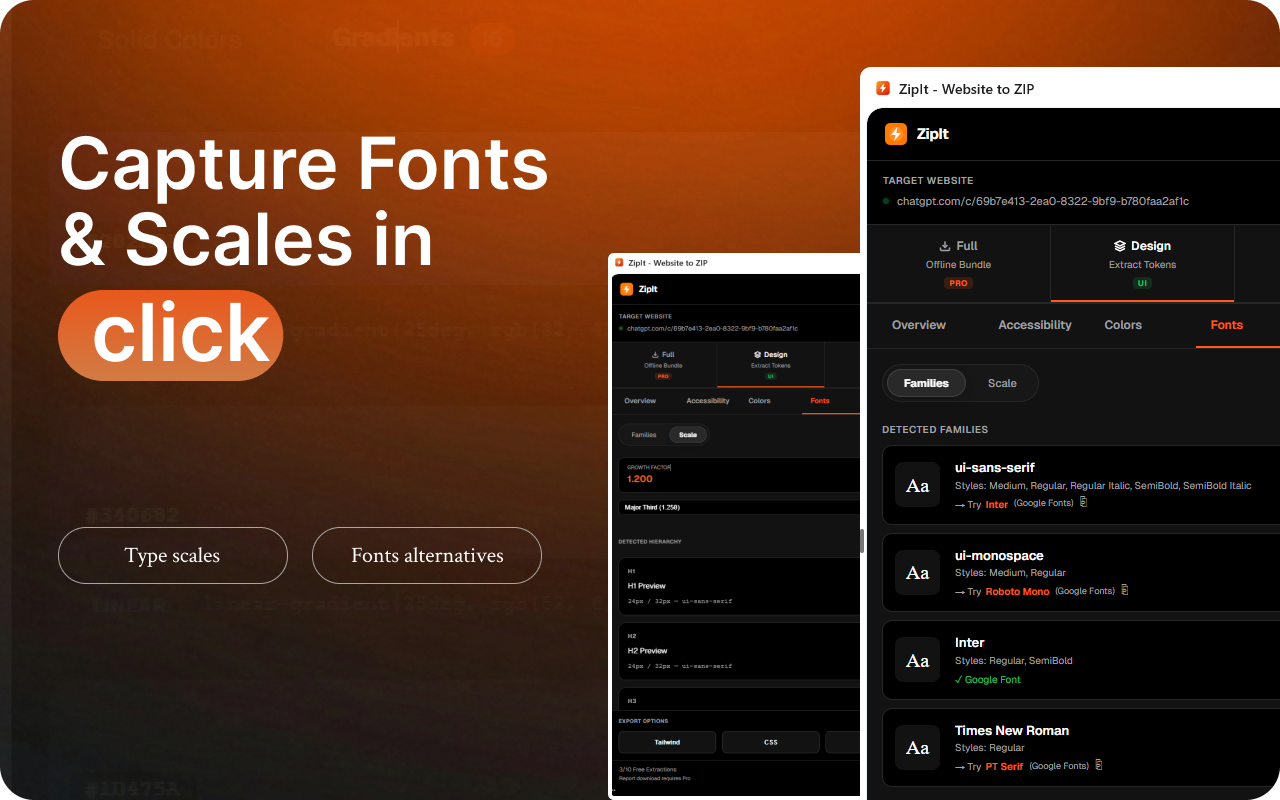The height and width of the screenshot is (800, 1280).
Task: Copy the PT Serif suggestion using its copy icon
Action: [x=1099, y=766]
